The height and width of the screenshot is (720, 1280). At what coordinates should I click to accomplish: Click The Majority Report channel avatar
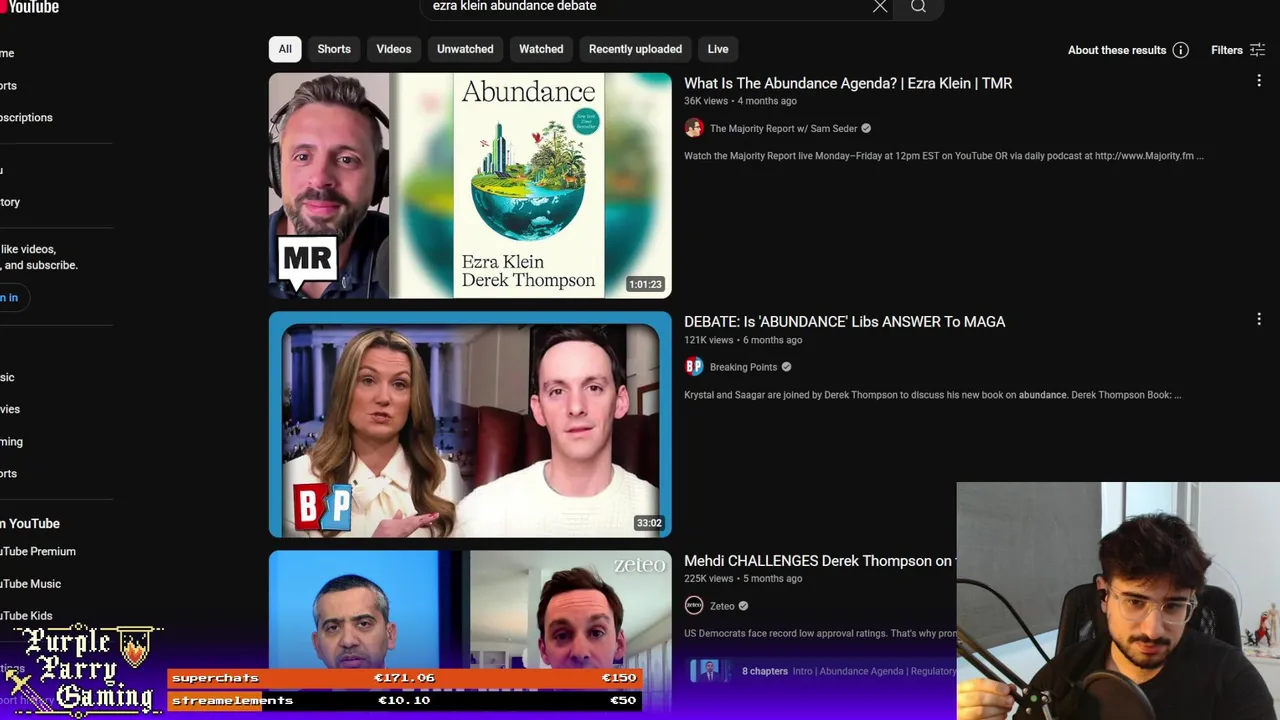(x=694, y=128)
